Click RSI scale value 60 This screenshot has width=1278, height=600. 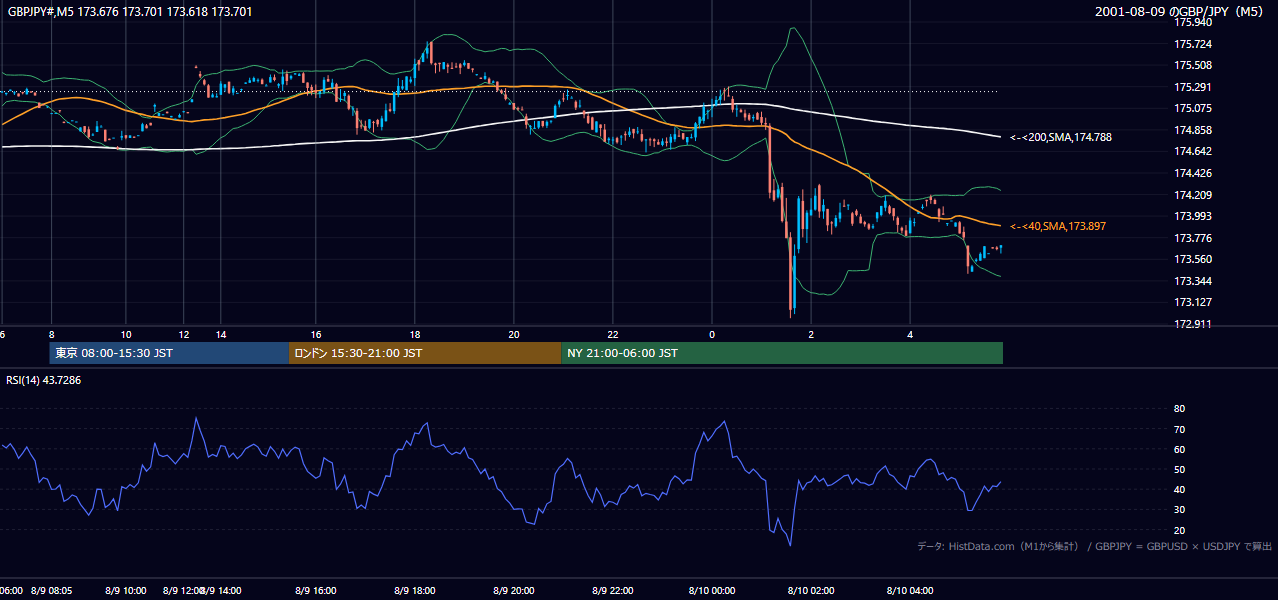pyautogui.click(x=1180, y=449)
